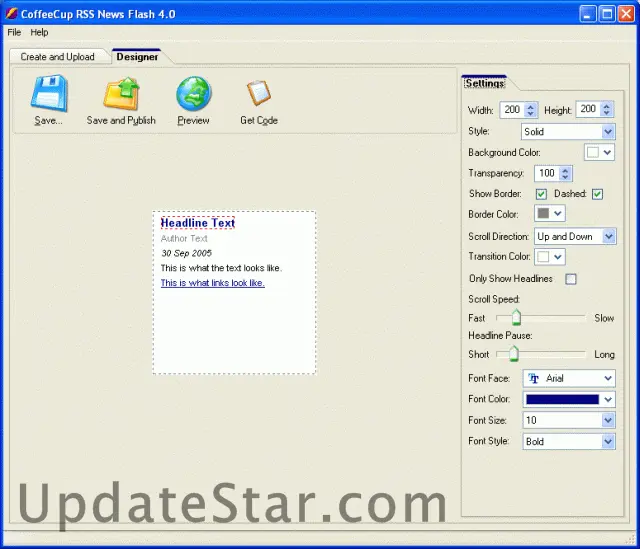Screen dimensions: 640x549
Task: Enable Only Show Headlines checkbox
Action: 571,279
